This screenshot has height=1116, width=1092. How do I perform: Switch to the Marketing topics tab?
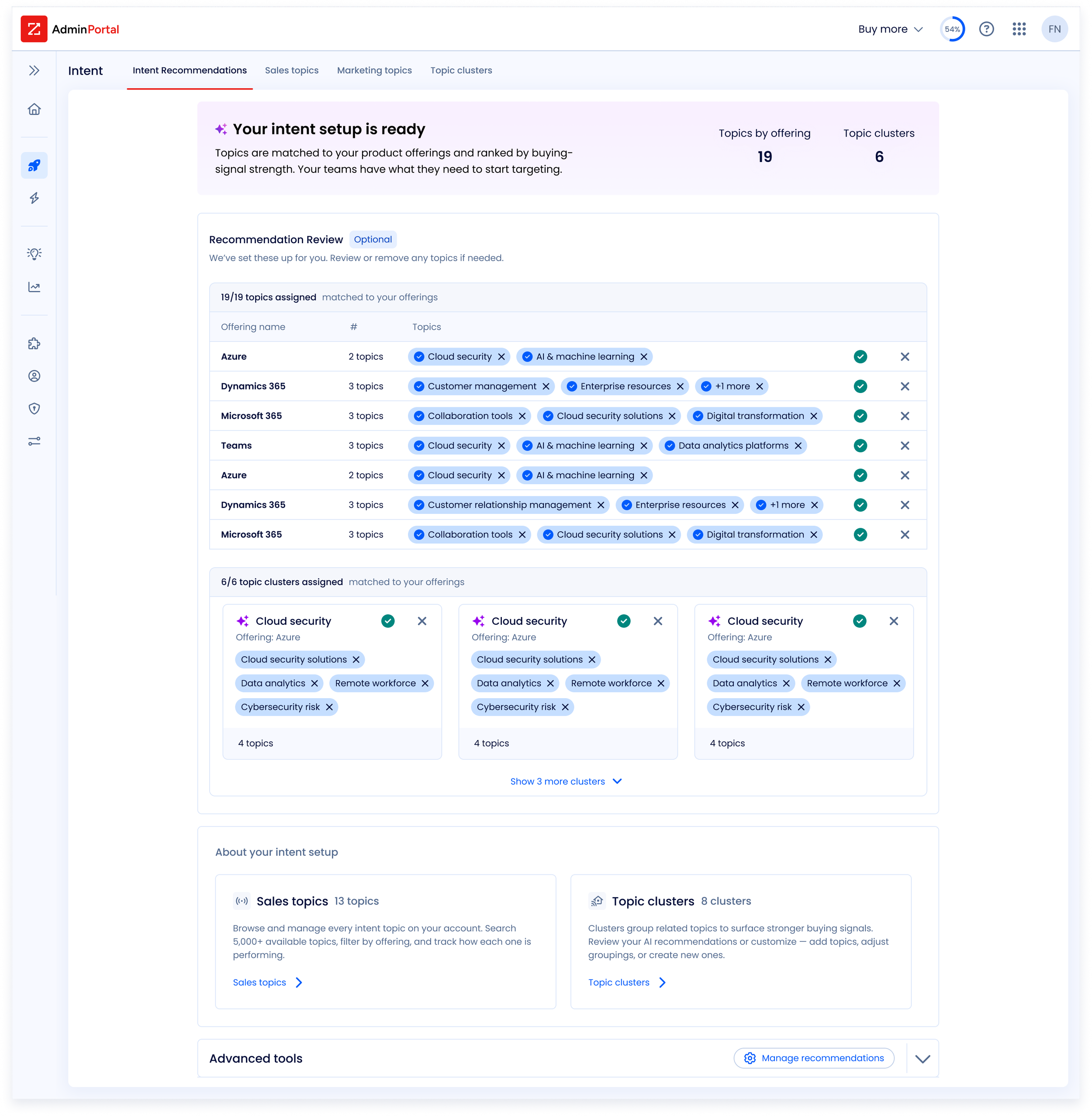tap(374, 70)
